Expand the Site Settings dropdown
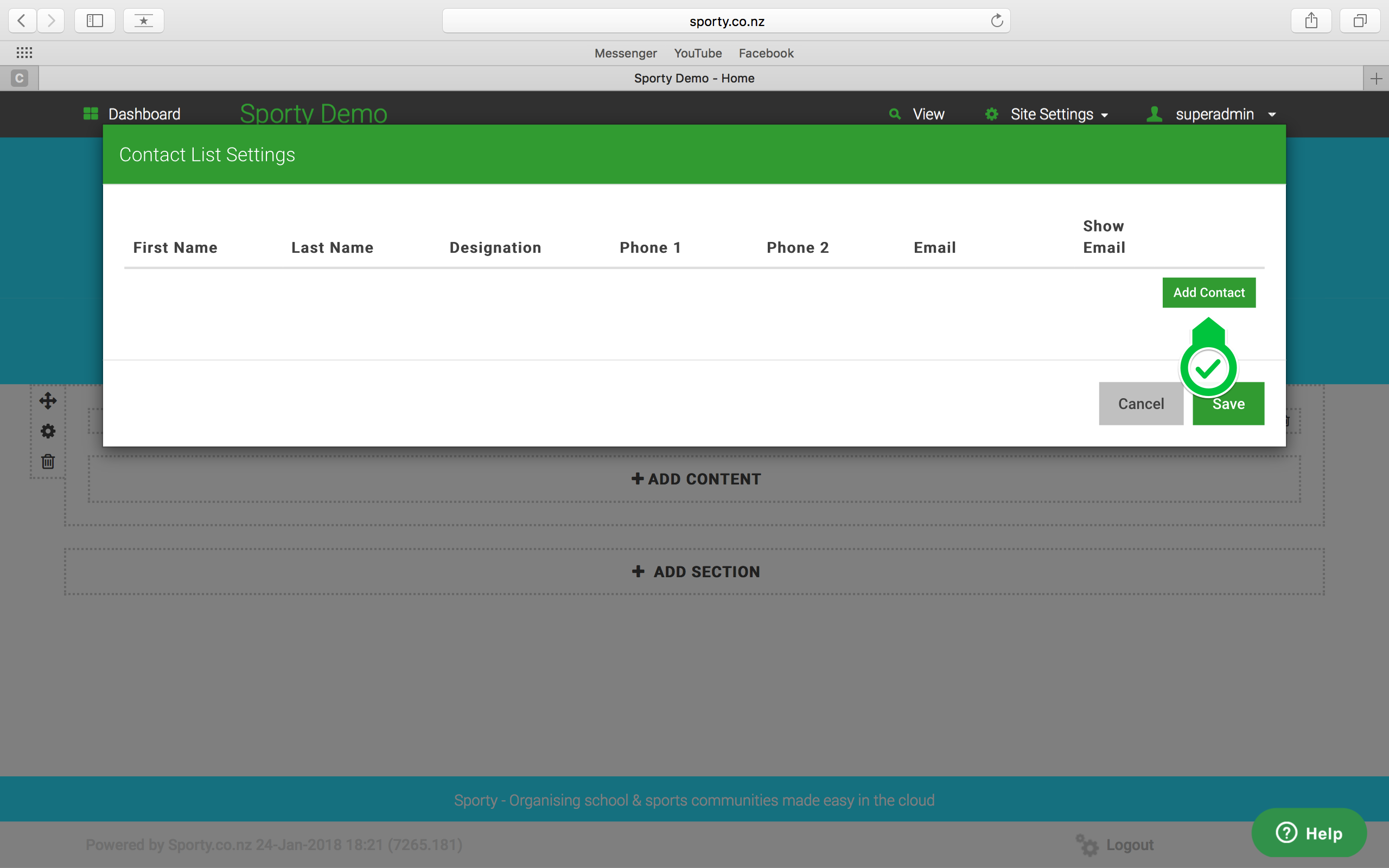 (1059, 114)
